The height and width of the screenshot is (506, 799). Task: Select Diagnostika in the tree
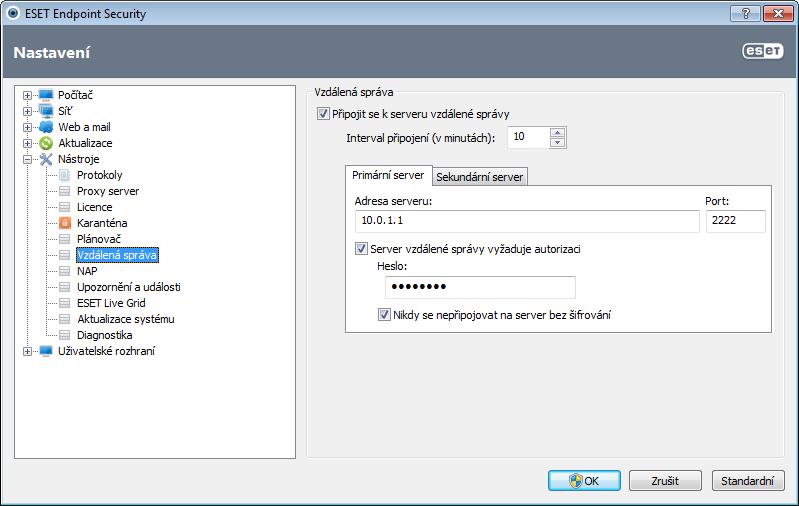click(104, 335)
